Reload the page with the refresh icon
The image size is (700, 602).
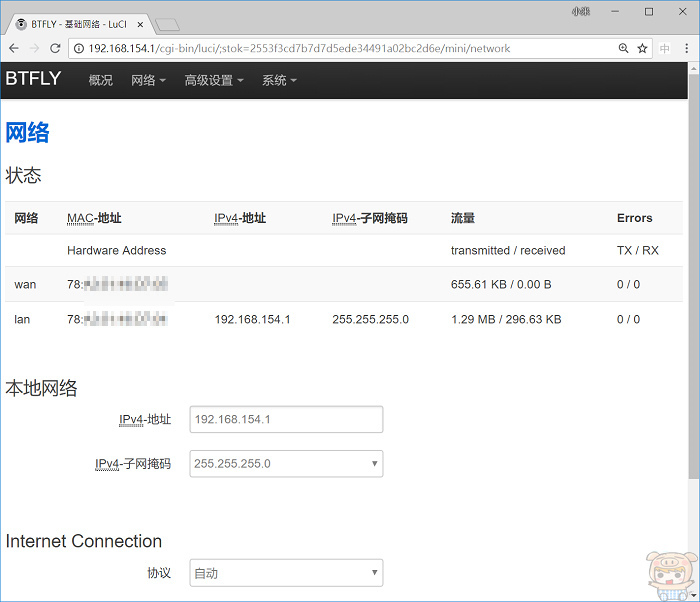pos(56,48)
